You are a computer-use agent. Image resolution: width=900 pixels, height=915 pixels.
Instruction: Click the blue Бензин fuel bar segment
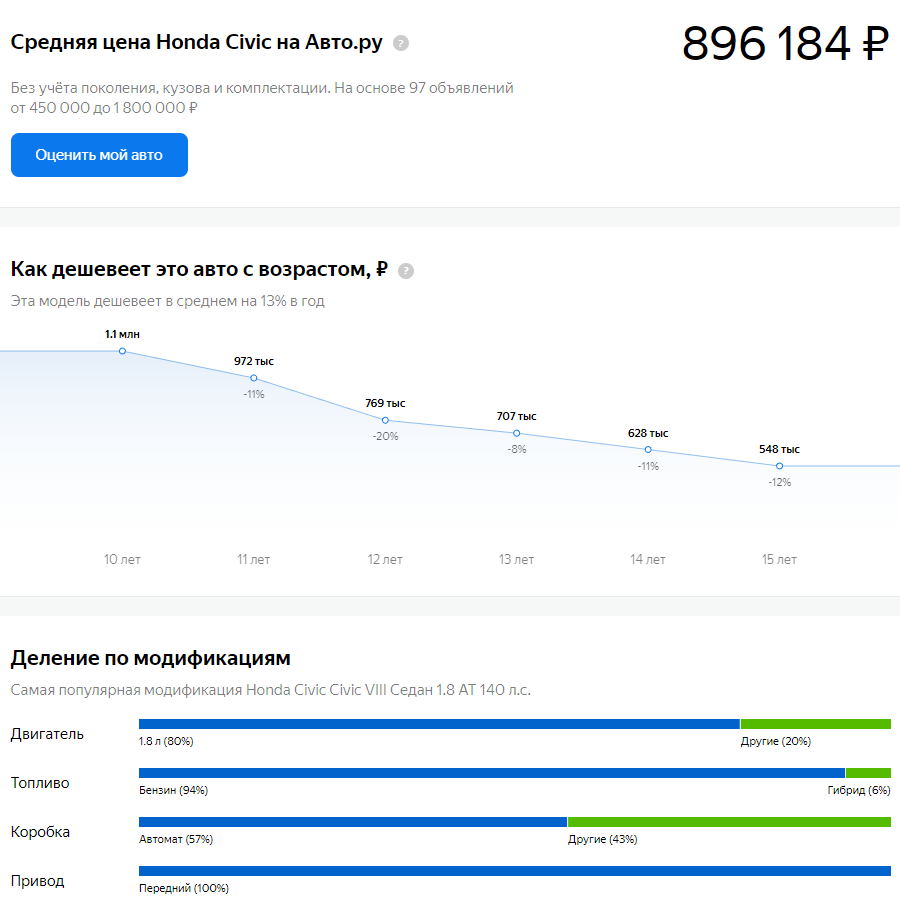point(491,773)
